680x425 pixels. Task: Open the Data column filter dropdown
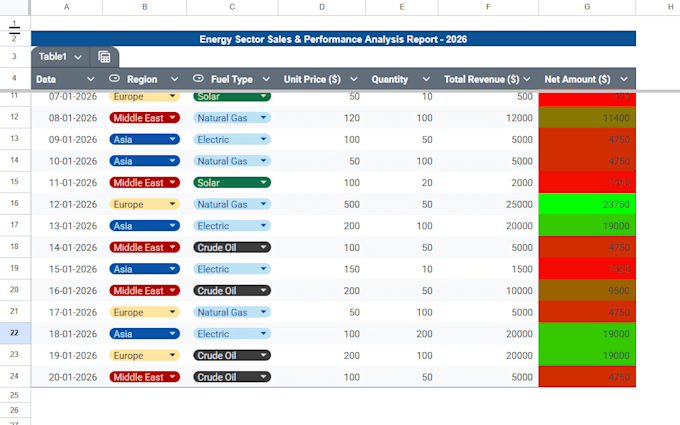click(x=90, y=79)
